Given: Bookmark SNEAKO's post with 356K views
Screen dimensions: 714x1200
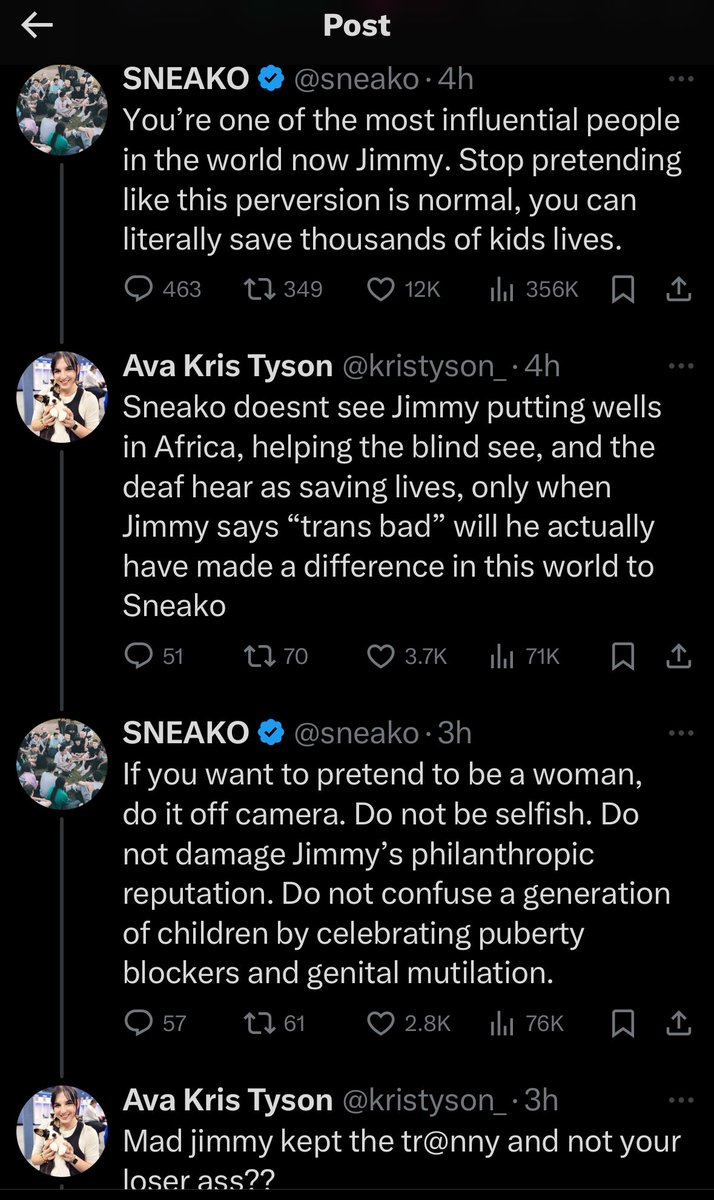Looking at the screenshot, I should coord(623,289).
